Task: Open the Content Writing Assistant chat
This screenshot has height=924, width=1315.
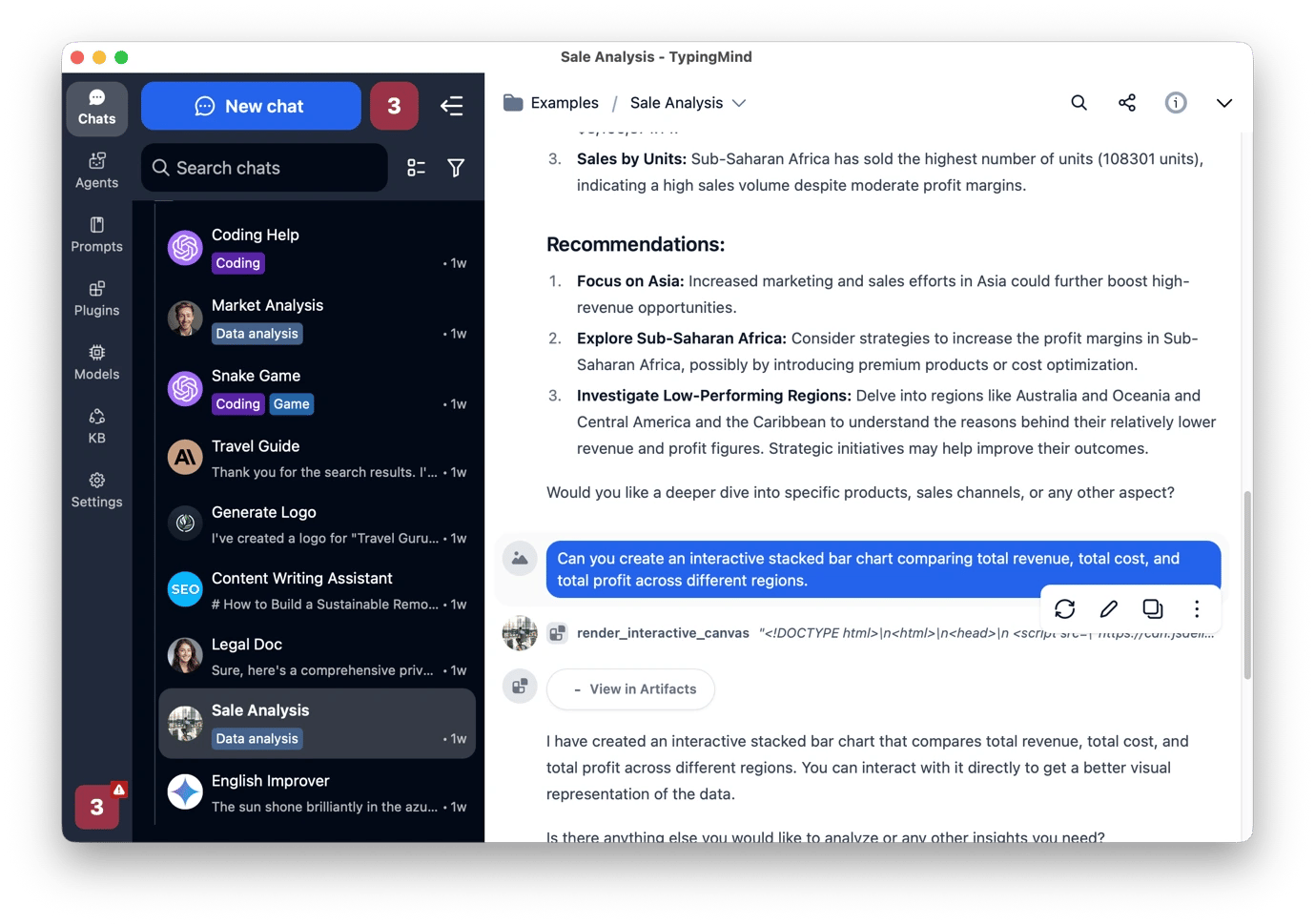Action: 317,590
